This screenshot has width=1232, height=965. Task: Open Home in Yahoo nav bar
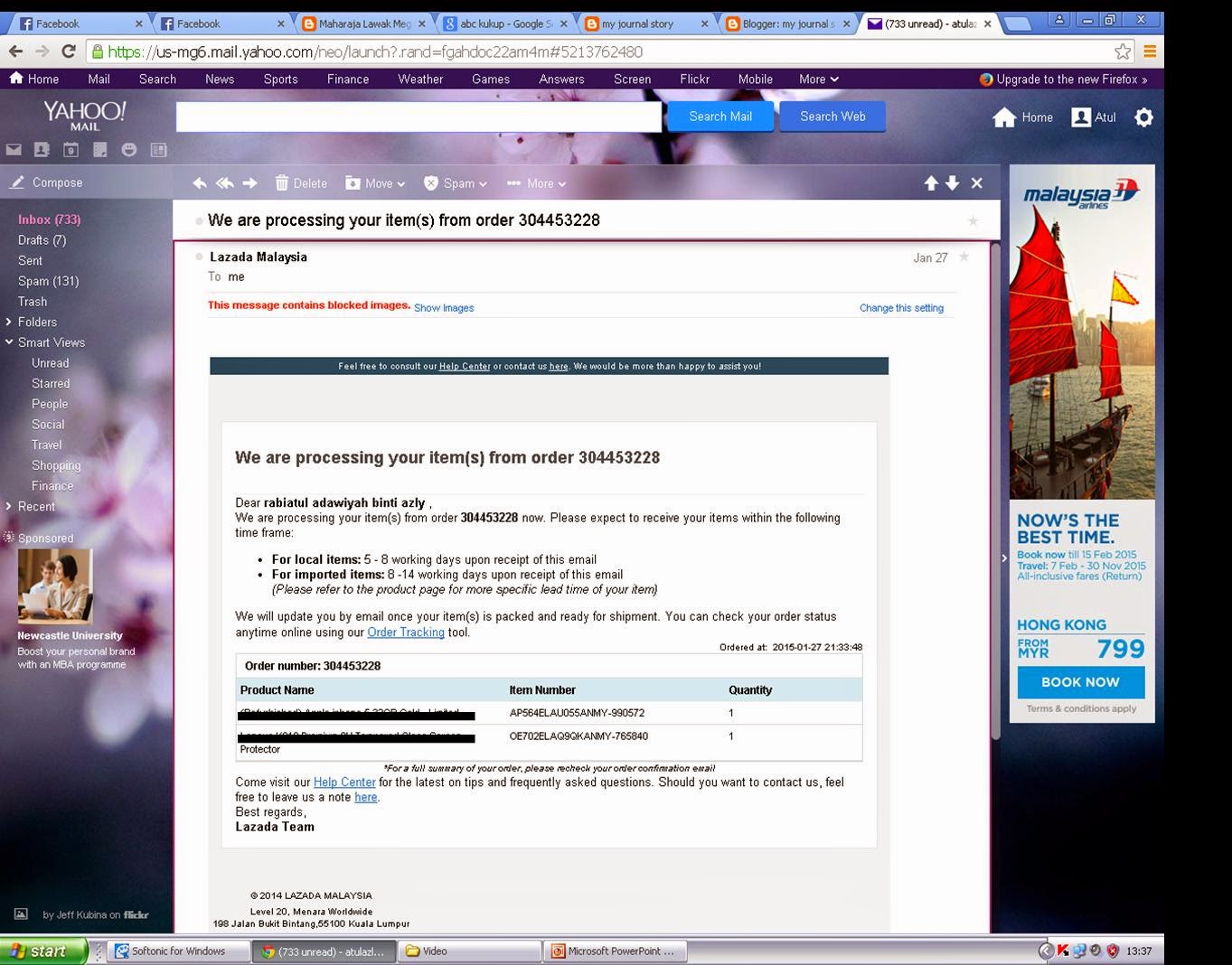34,80
